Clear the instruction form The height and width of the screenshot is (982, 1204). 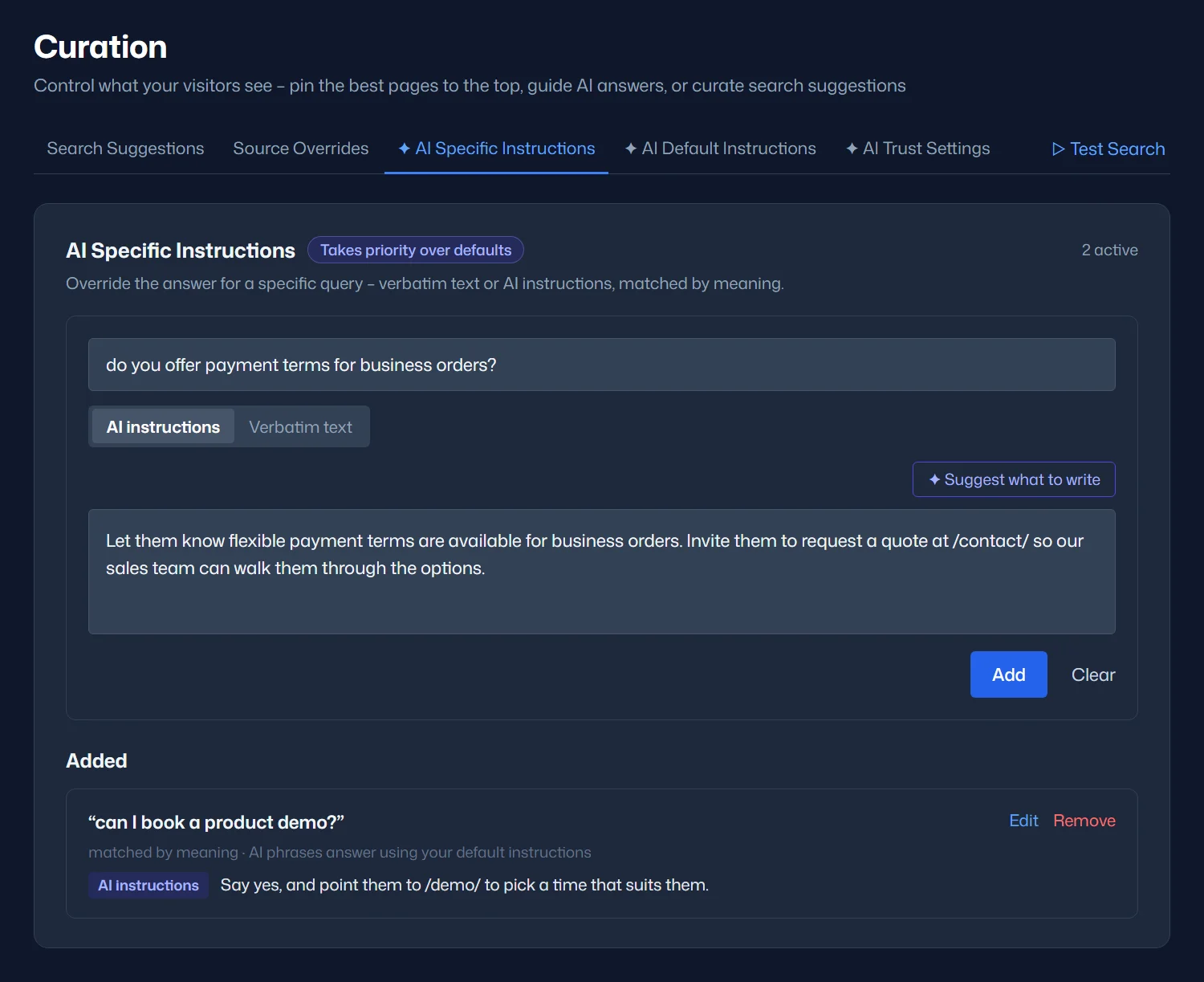pos(1093,674)
